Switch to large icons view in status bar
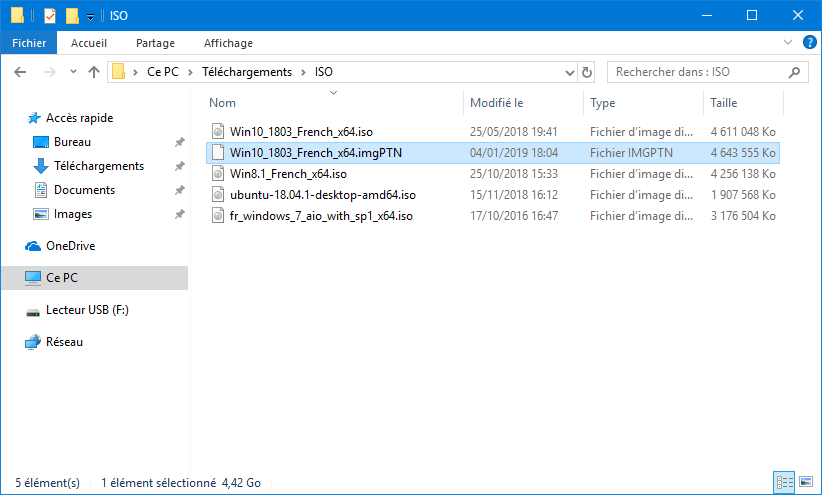The height and width of the screenshot is (495, 822). click(806, 482)
